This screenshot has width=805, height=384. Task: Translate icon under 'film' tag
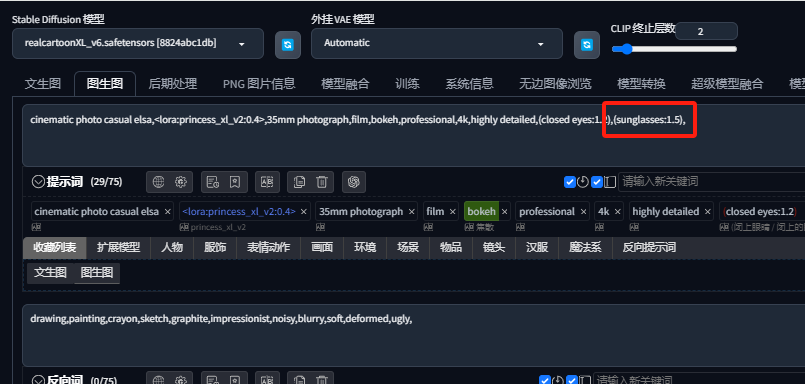coord(427,227)
